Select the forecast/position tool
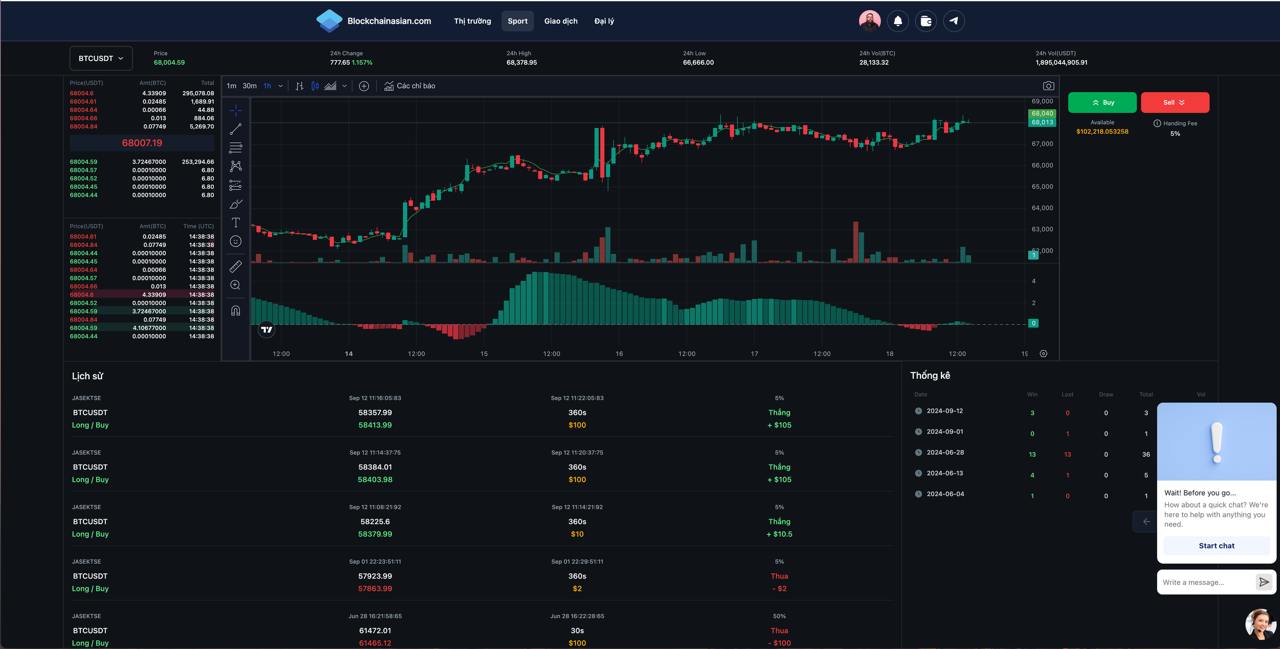The width and height of the screenshot is (1280, 649). click(235, 185)
